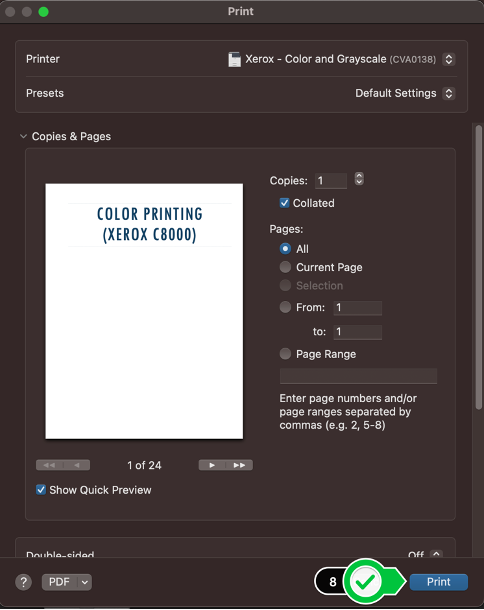Click the green zoom window button
This screenshot has width=484, height=610.
click(44, 12)
